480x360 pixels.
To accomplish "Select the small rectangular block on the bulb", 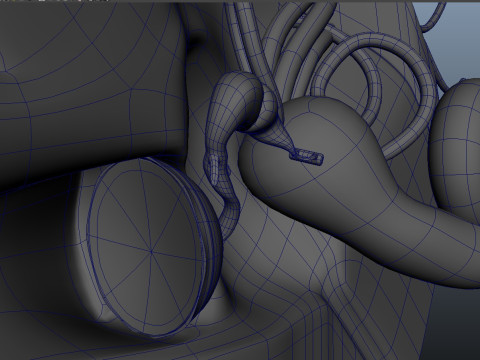I will tap(307, 157).
